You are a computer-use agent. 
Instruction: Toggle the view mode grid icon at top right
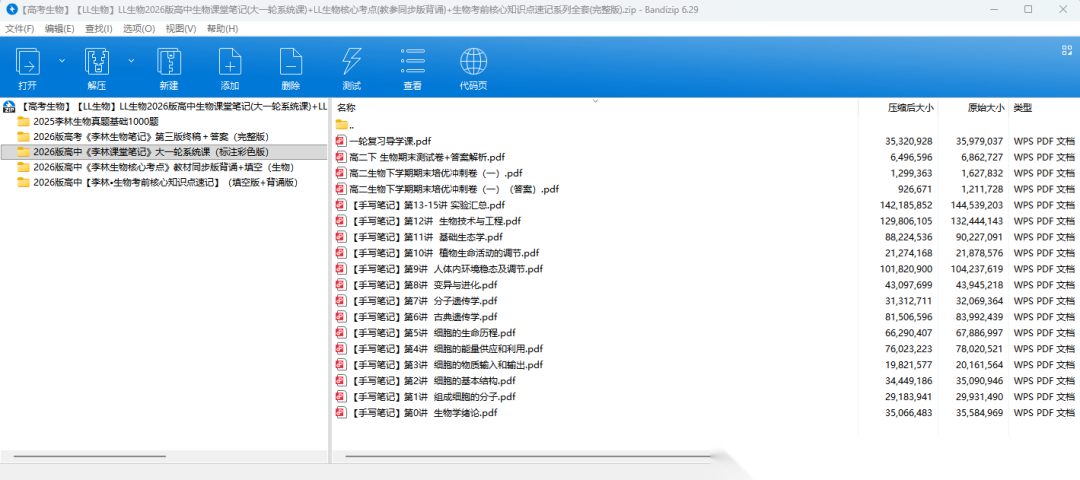pyautogui.click(x=1065, y=49)
